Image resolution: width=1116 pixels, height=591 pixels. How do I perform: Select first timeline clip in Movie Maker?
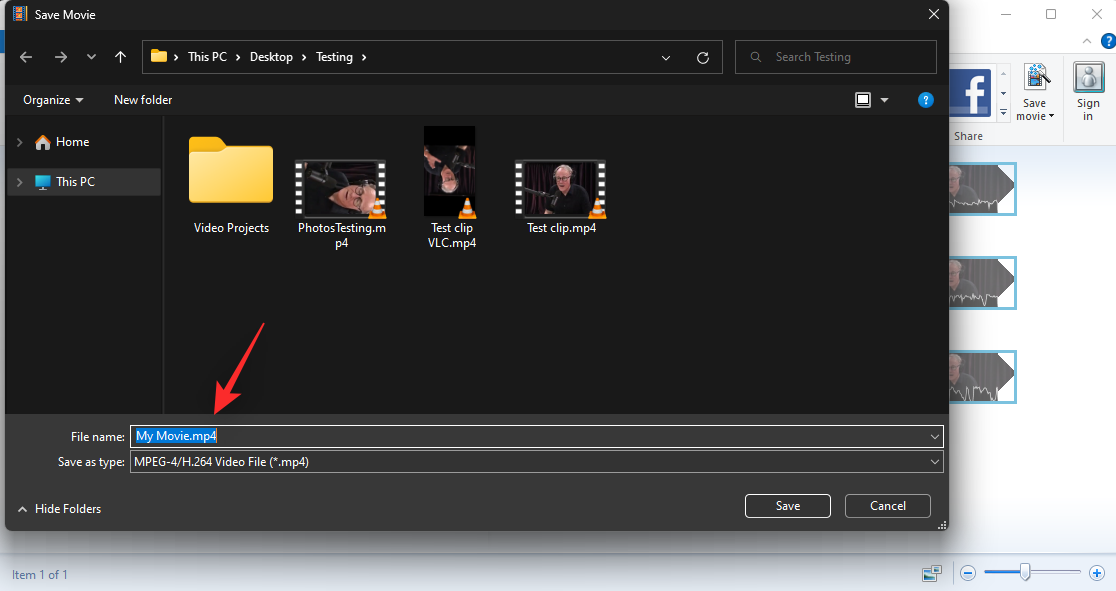click(983, 189)
